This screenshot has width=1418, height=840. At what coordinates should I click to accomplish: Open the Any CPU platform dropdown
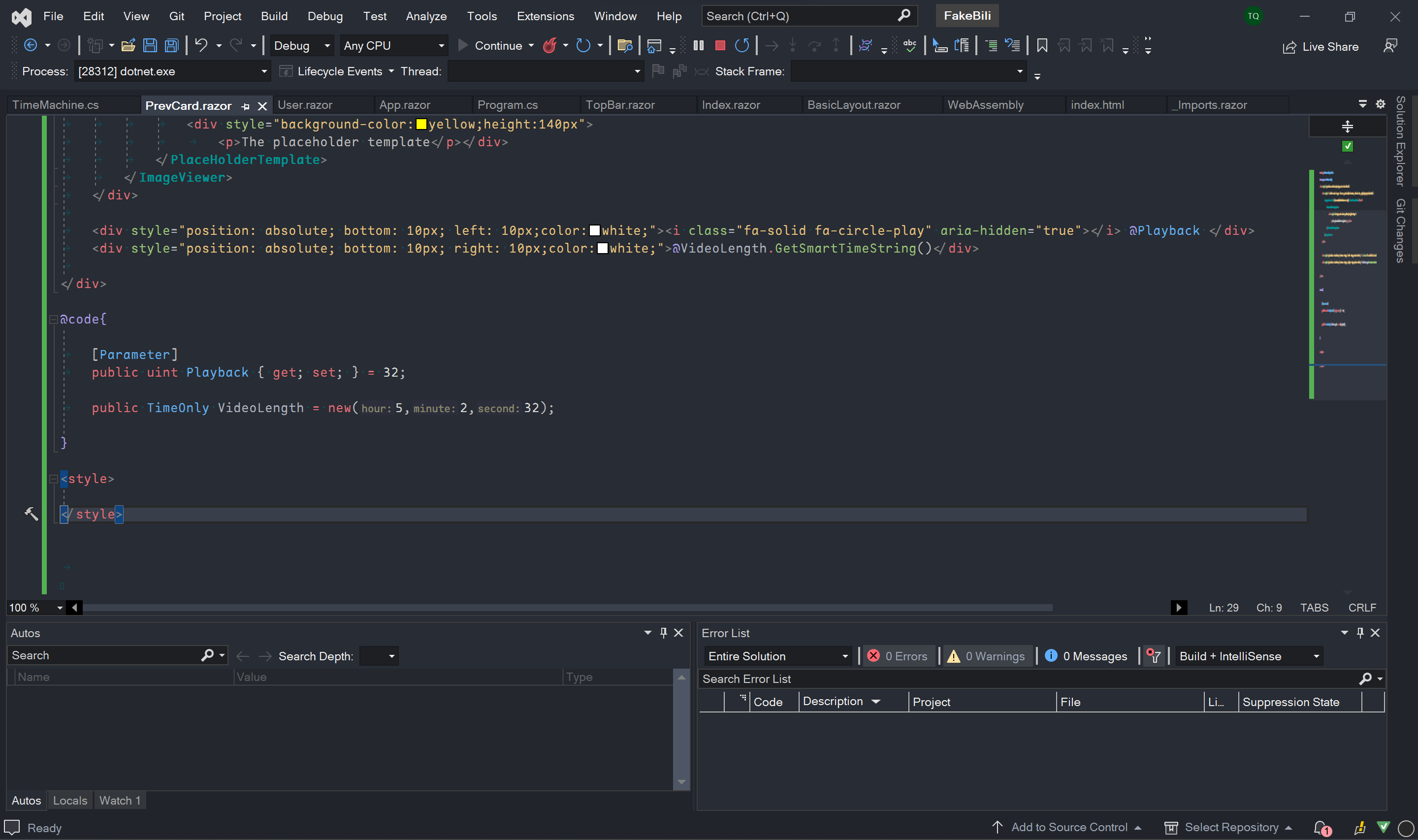[x=441, y=45]
